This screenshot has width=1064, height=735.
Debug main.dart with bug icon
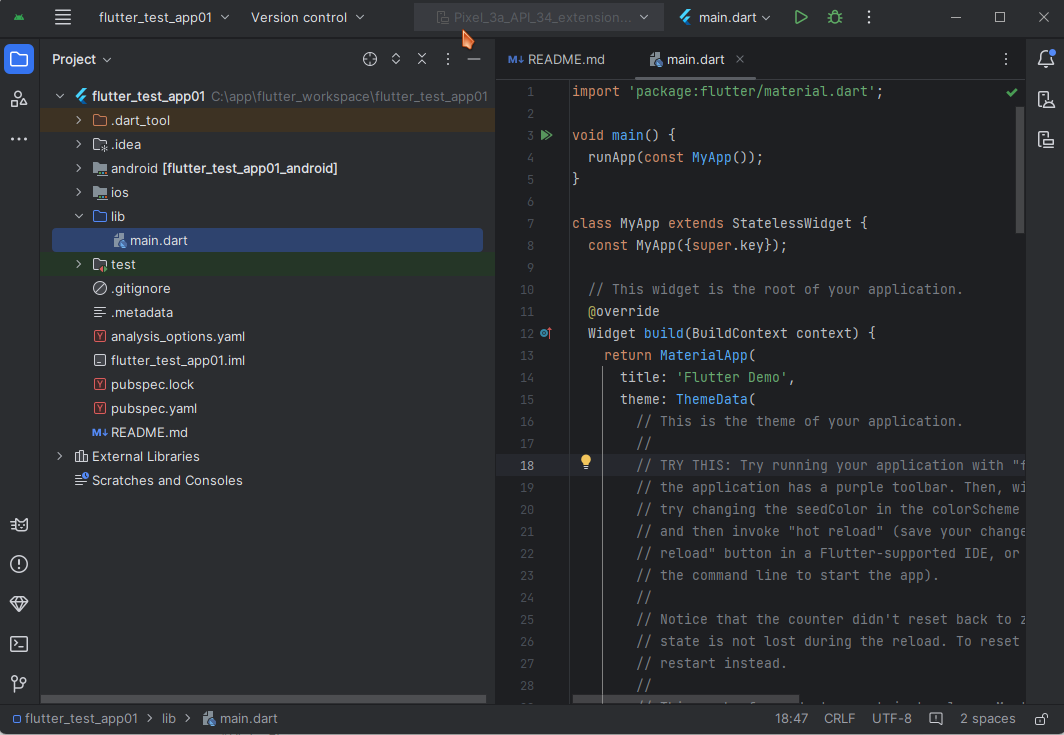click(x=835, y=17)
